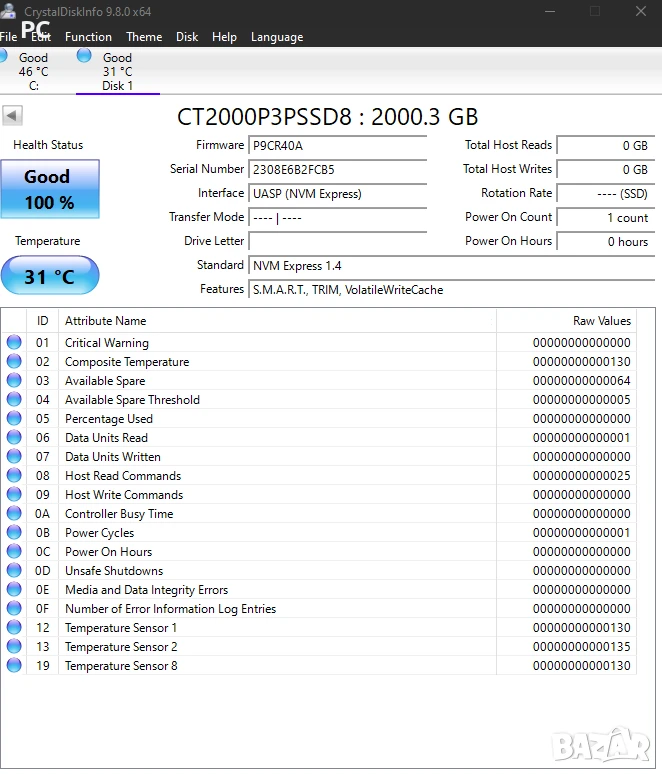
Task: Click the drive title CT2000P3PSSD8 : 2000.3 GB
Action: click(x=328, y=117)
